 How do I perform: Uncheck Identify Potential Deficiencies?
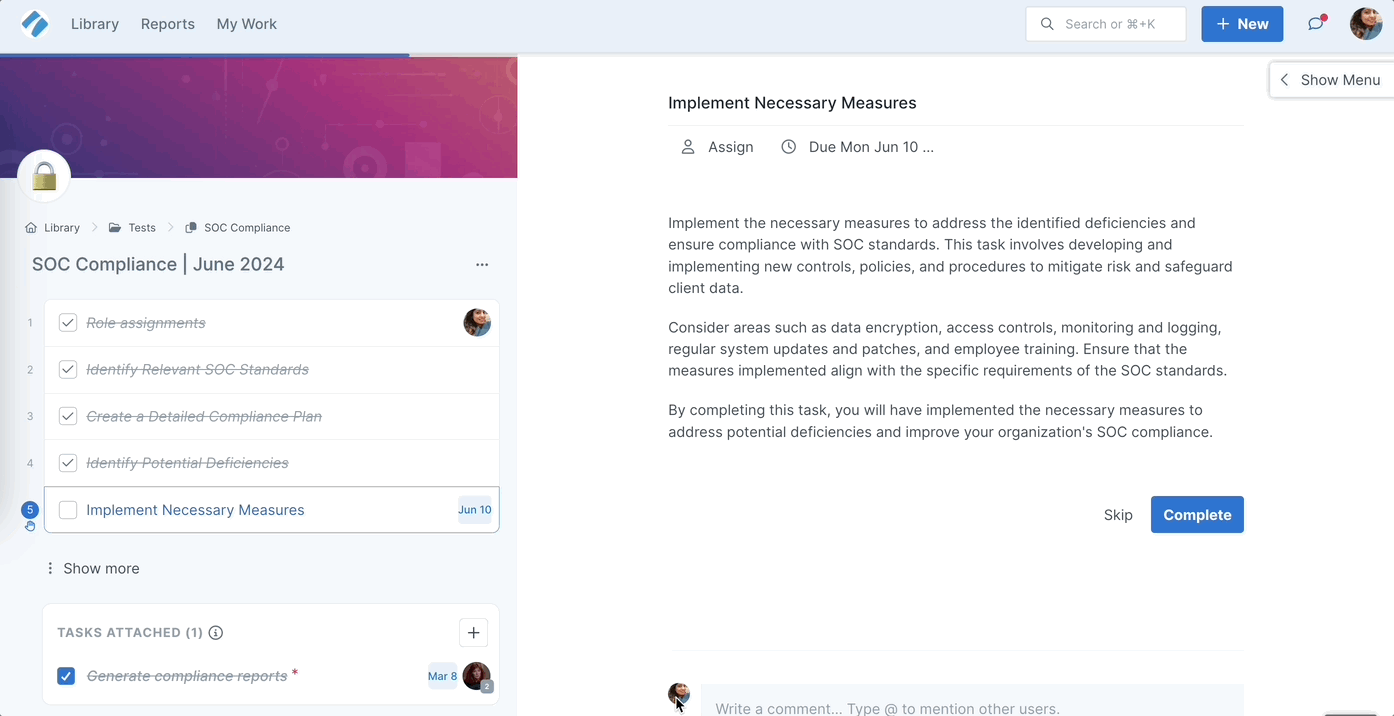tap(68, 463)
